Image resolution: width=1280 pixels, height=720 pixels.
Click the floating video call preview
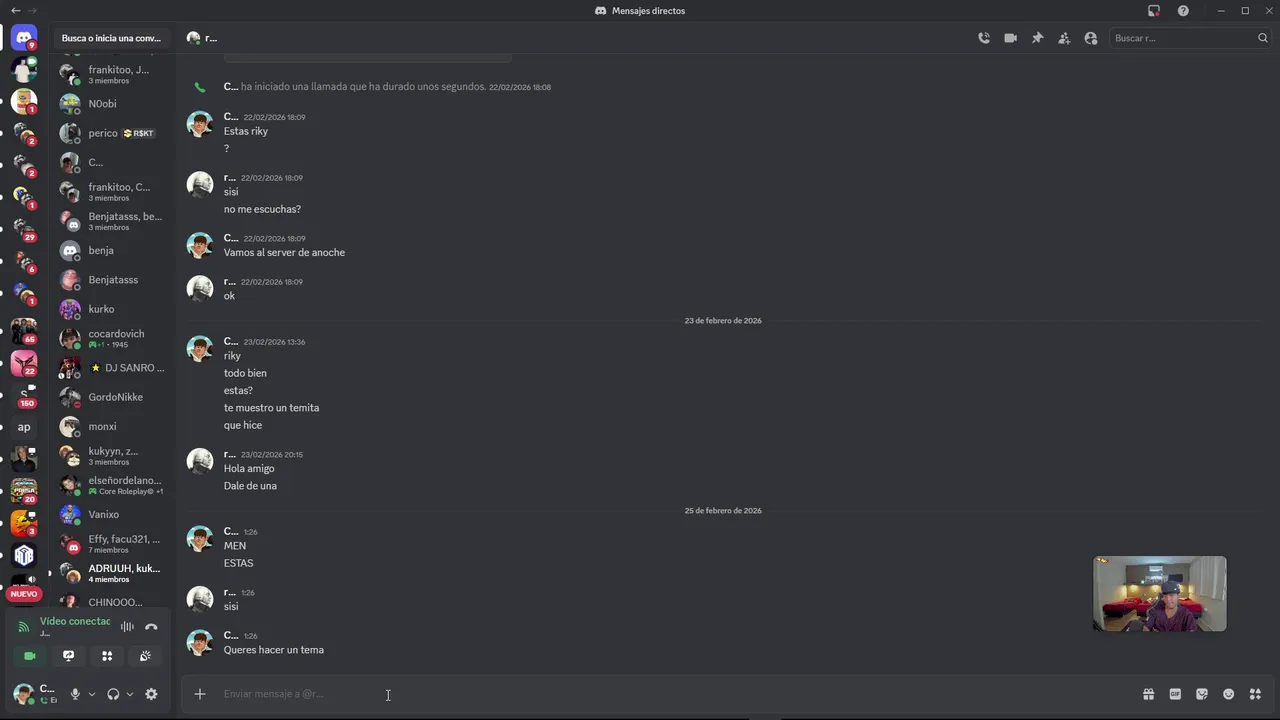1159,593
